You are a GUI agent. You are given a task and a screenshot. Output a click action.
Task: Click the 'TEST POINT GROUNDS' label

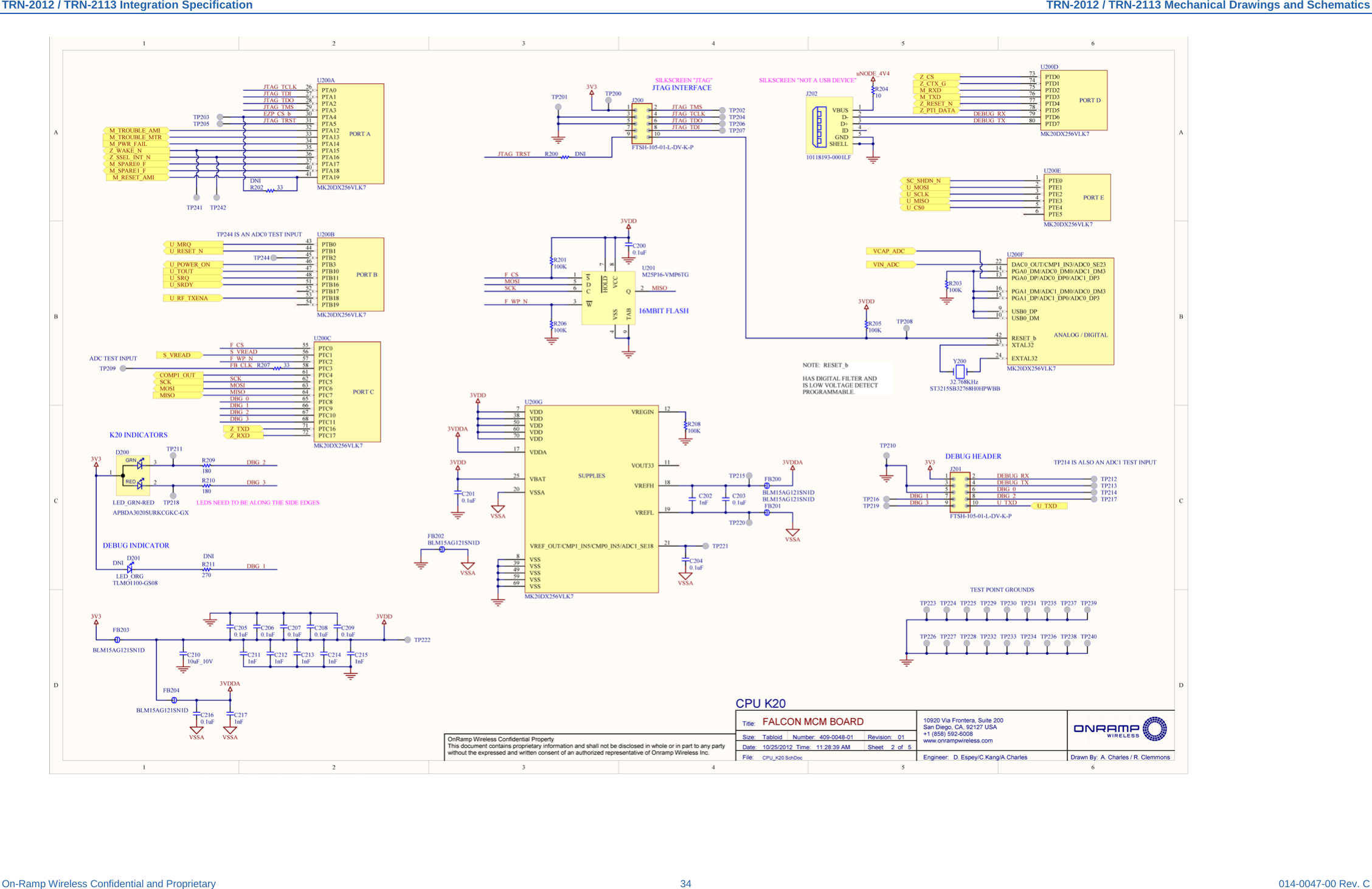pos(1002,590)
